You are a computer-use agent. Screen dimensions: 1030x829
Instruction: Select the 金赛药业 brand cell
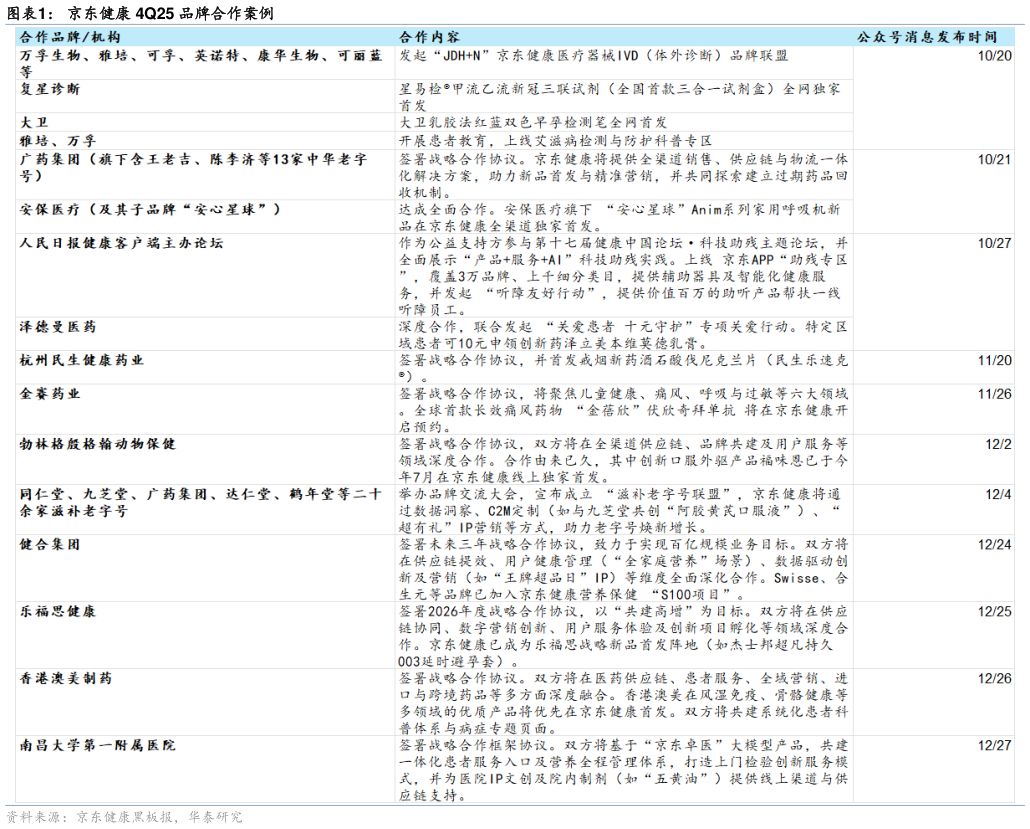[51, 394]
